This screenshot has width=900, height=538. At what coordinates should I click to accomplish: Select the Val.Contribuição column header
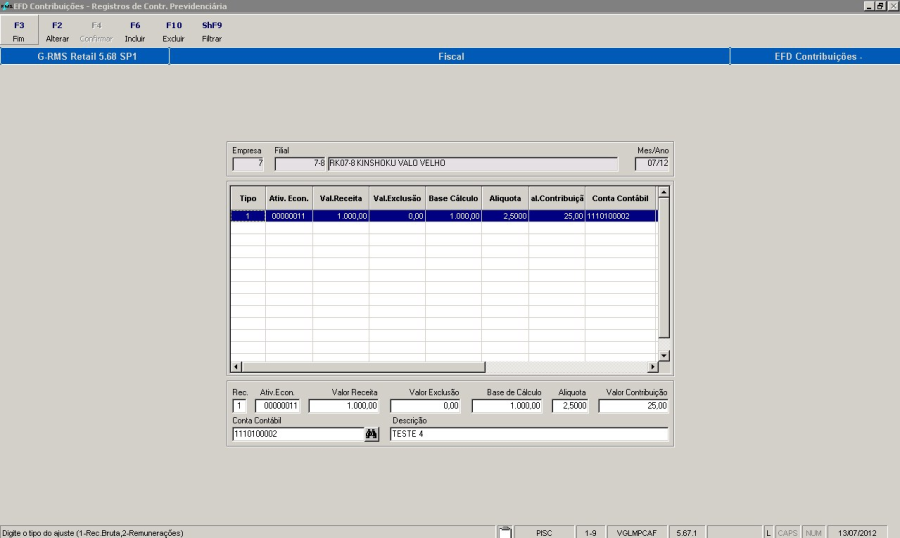557,198
